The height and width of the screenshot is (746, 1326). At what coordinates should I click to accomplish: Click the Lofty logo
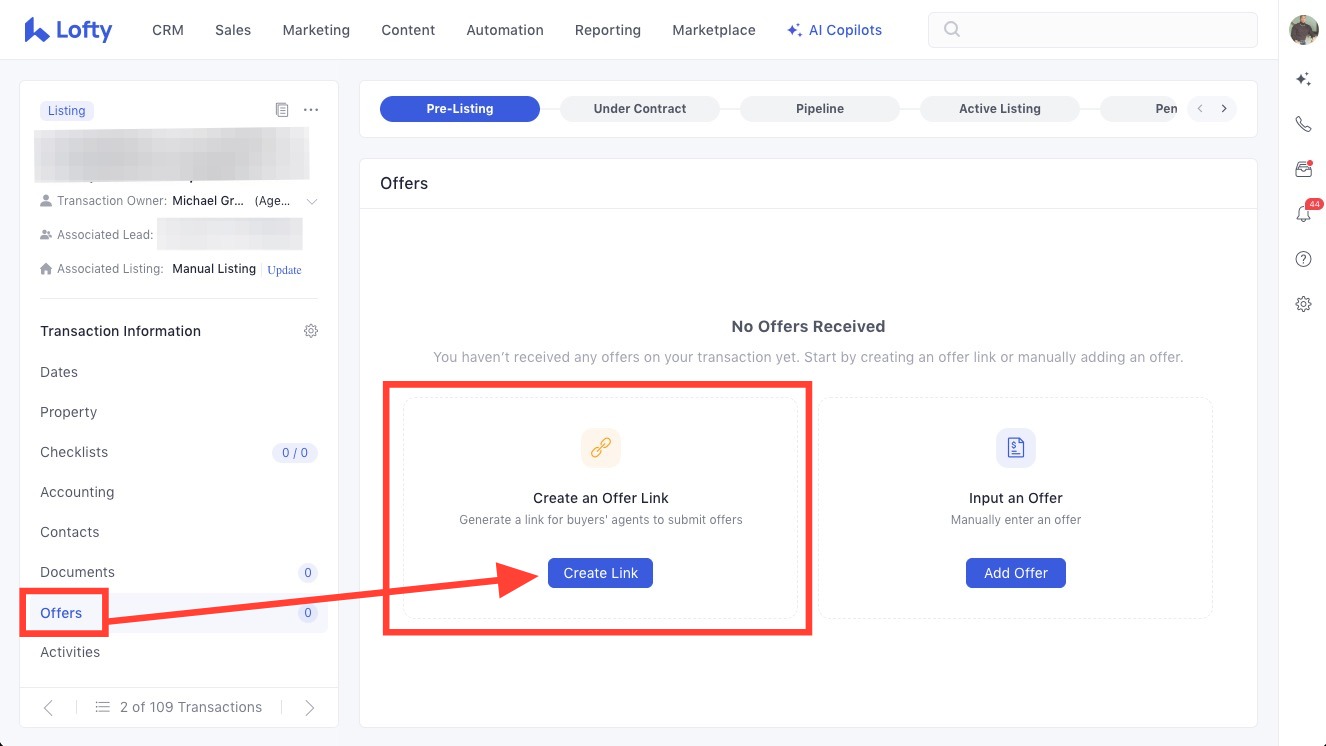(68, 30)
